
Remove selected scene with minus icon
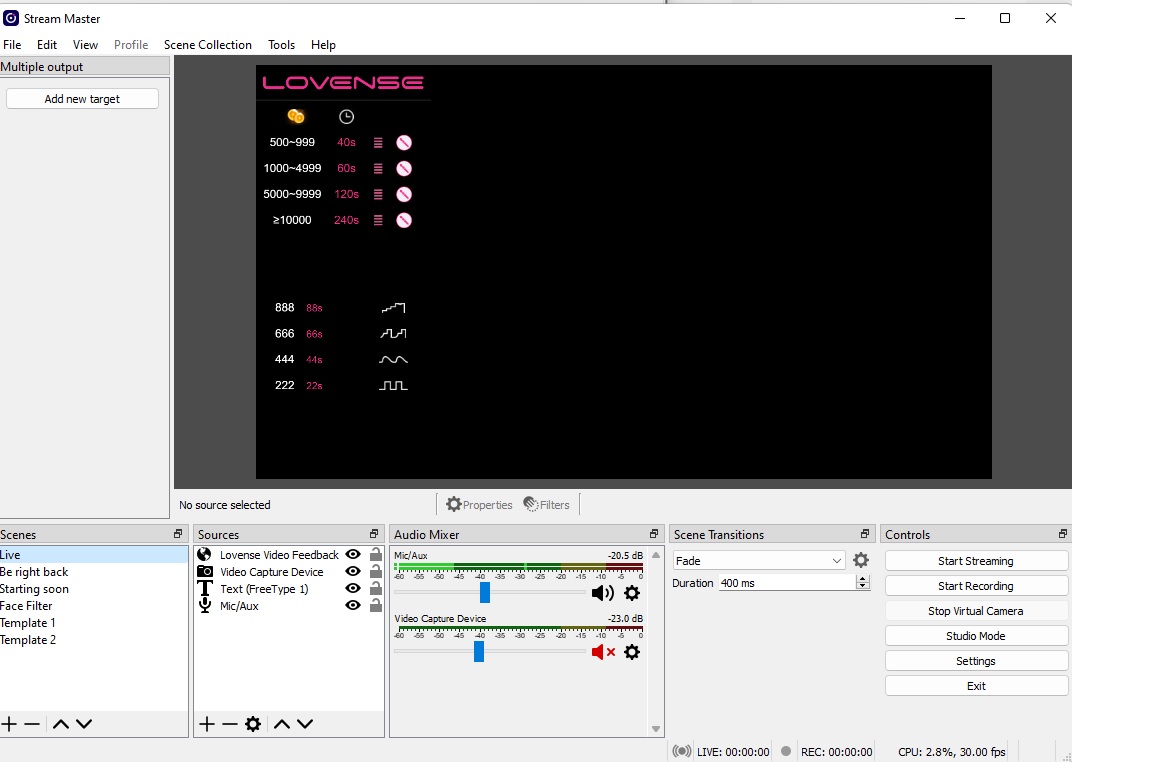pos(32,724)
